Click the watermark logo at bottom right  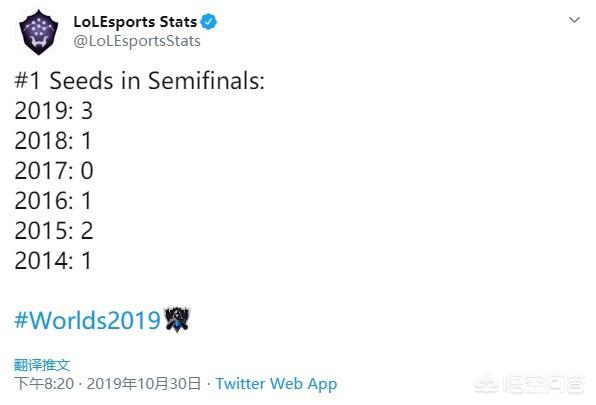point(486,385)
